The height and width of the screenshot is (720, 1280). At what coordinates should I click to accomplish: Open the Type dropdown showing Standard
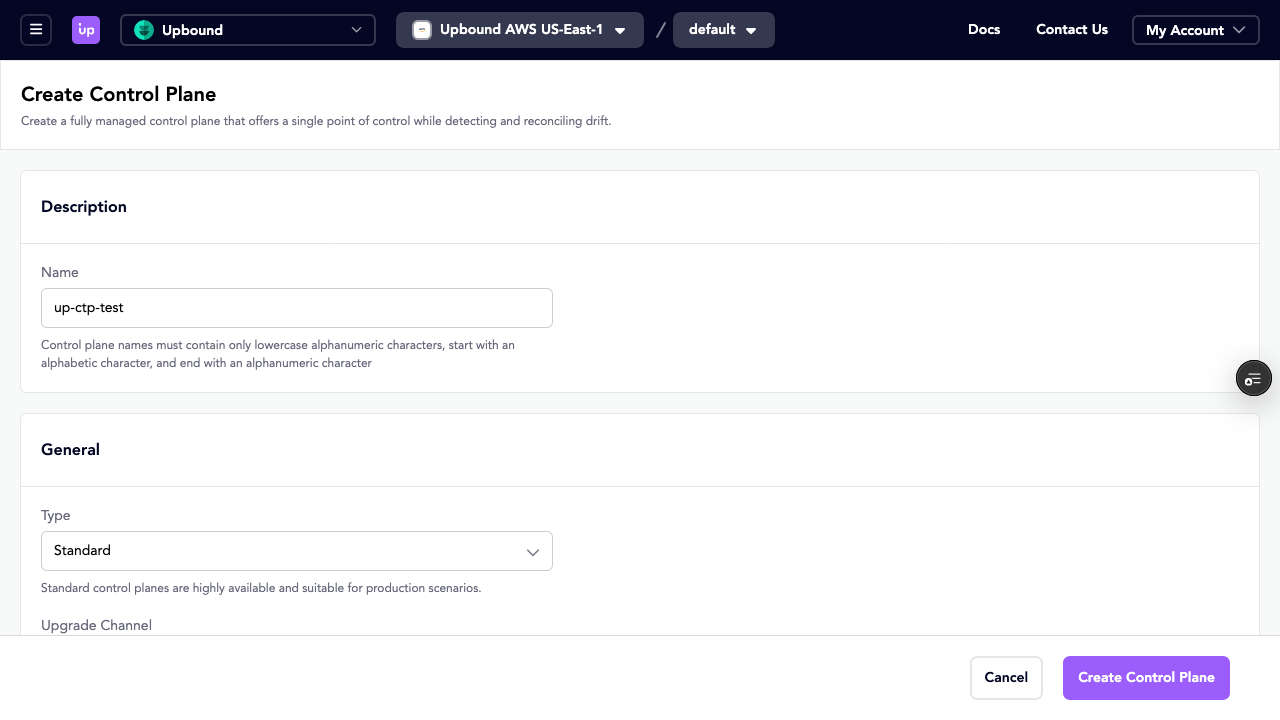pos(296,551)
